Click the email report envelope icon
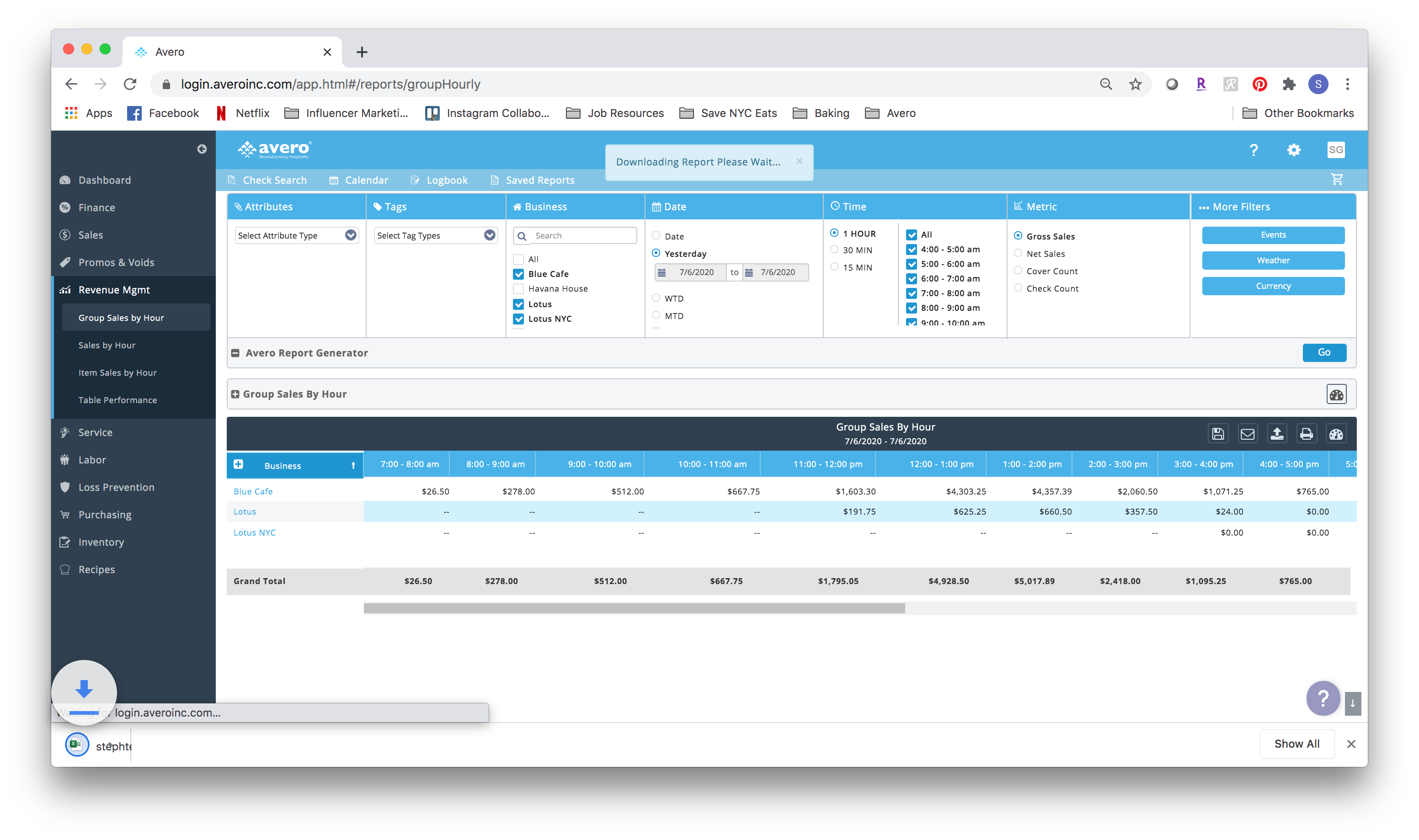 tap(1247, 434)
